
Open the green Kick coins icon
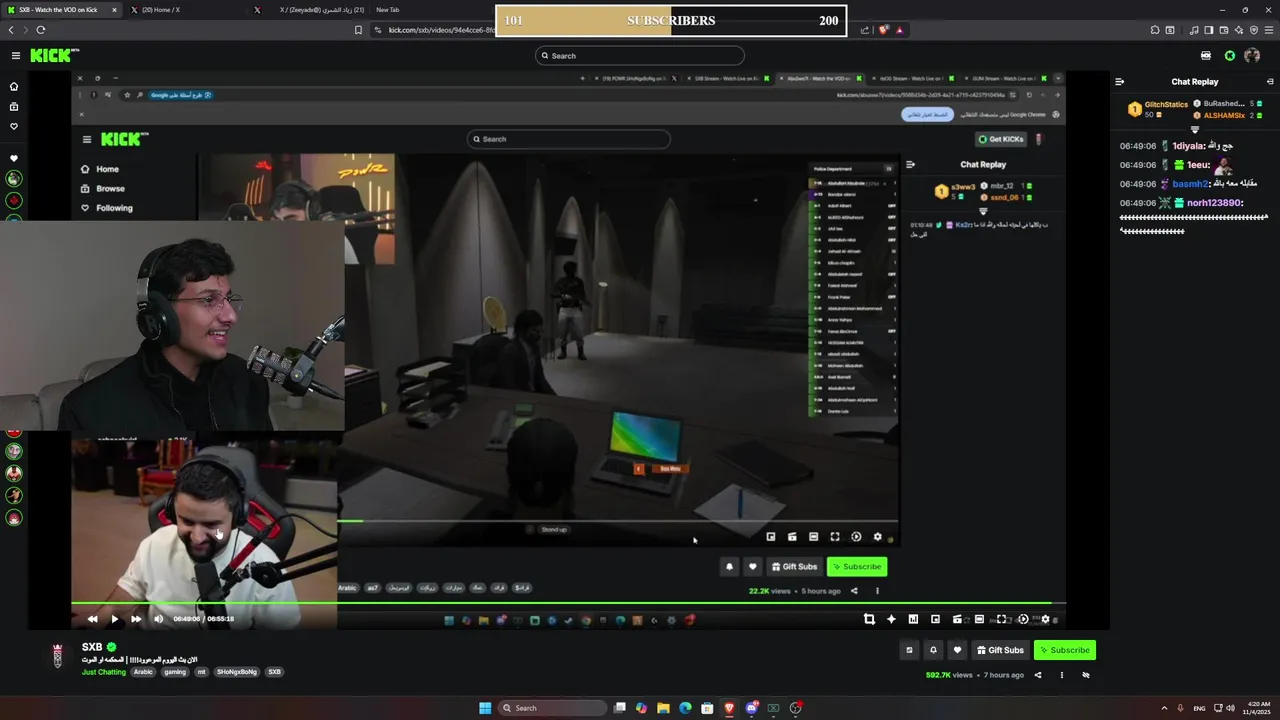[x=1230, y=56]
